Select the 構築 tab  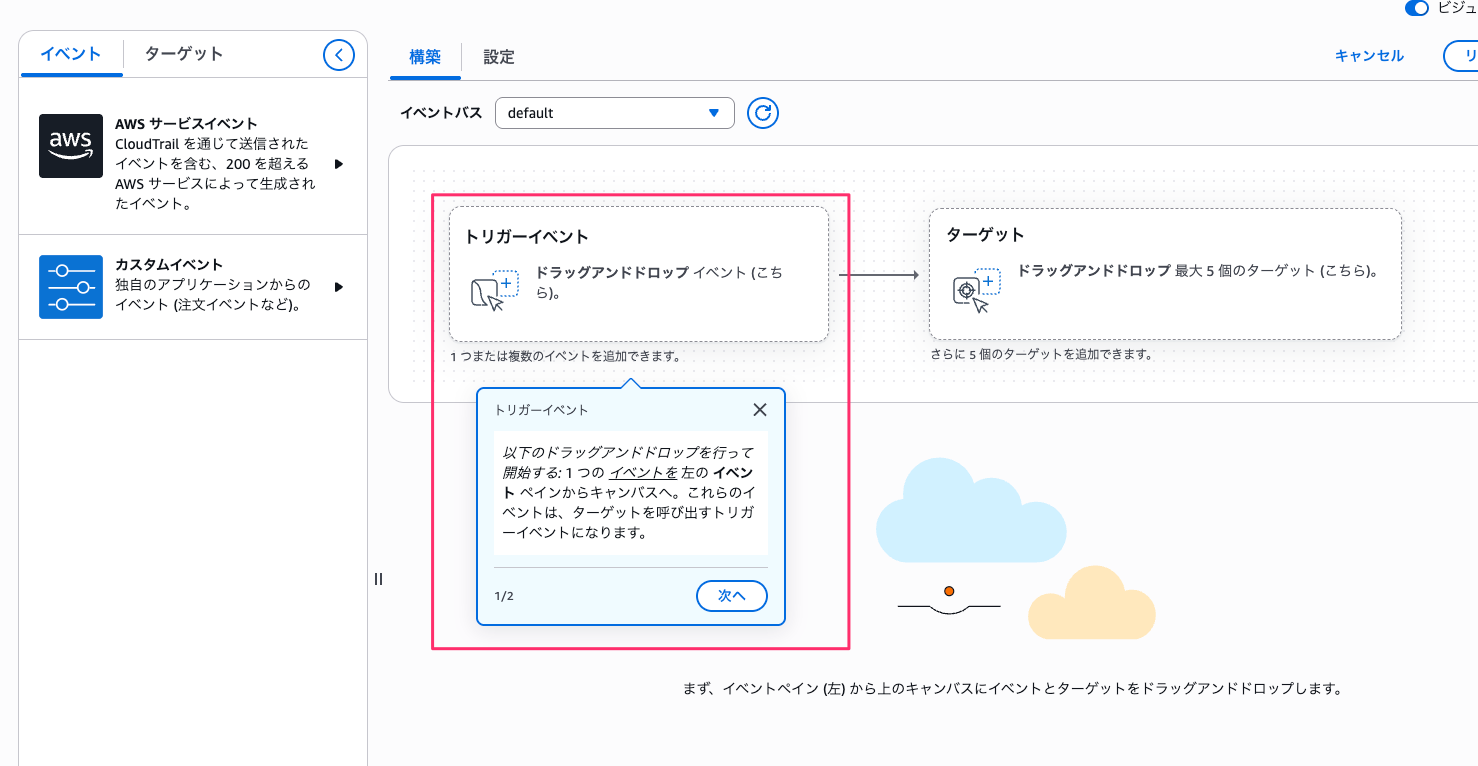click(x=425, y=57)
